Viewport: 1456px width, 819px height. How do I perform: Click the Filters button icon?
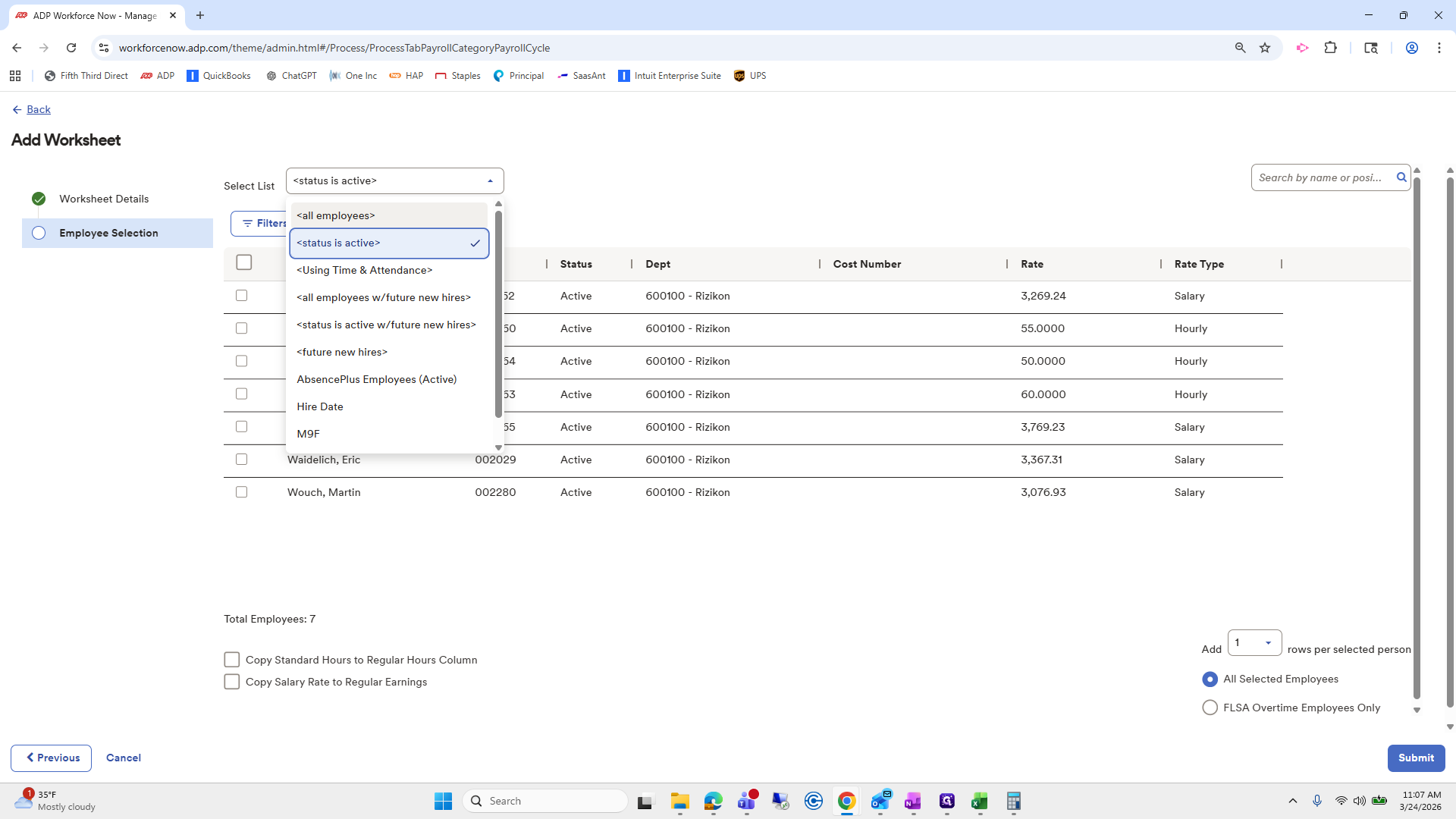[x=248, y=223]
